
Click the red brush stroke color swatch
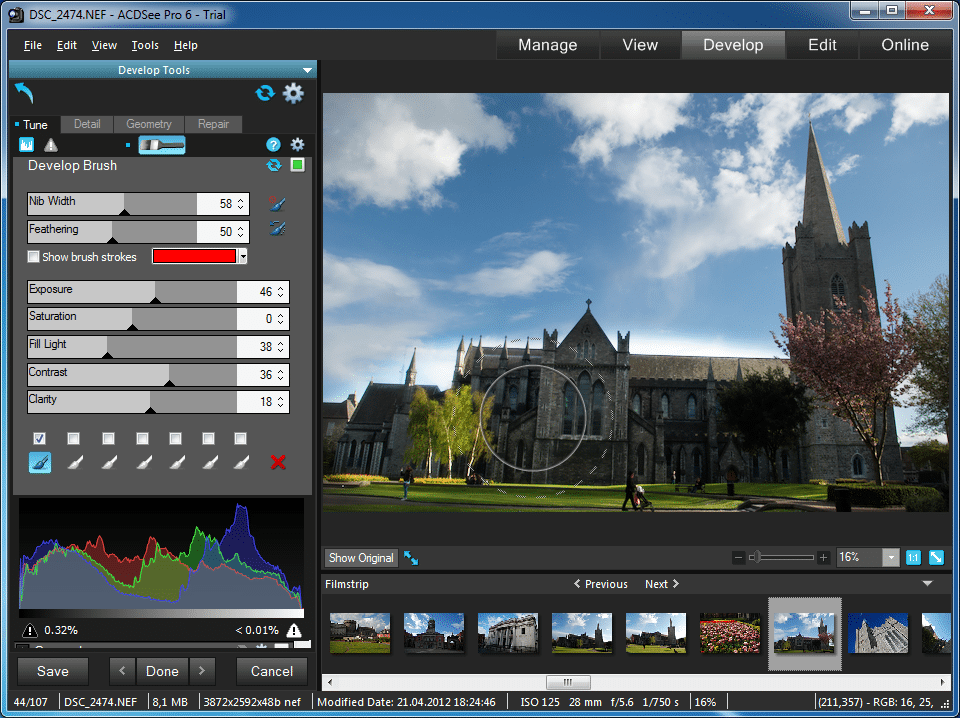click(x=194, y=256)
